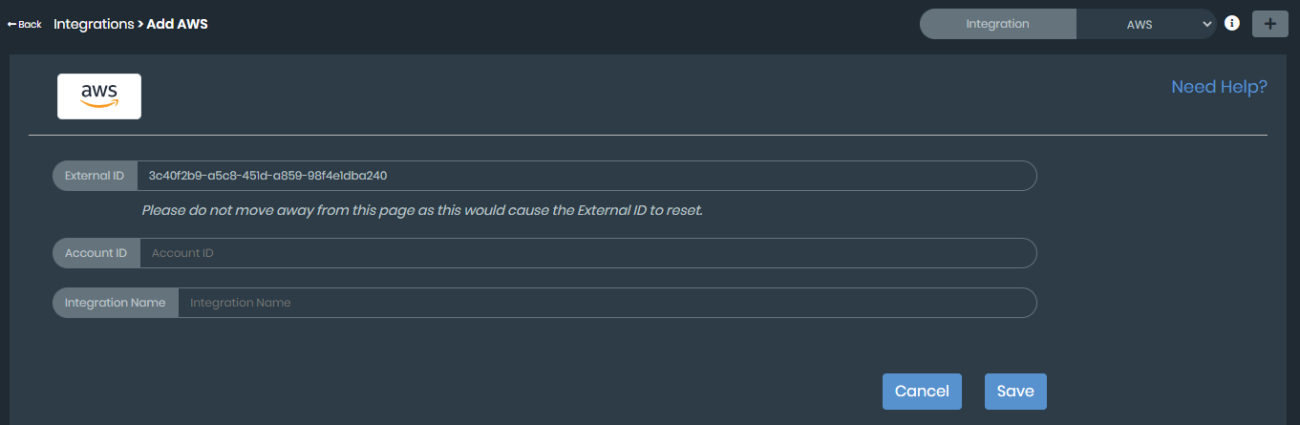Open the Integrations breadcrumb
Image resolution: width=1300 pixels, height=425 pixels.
pos(93,23)
